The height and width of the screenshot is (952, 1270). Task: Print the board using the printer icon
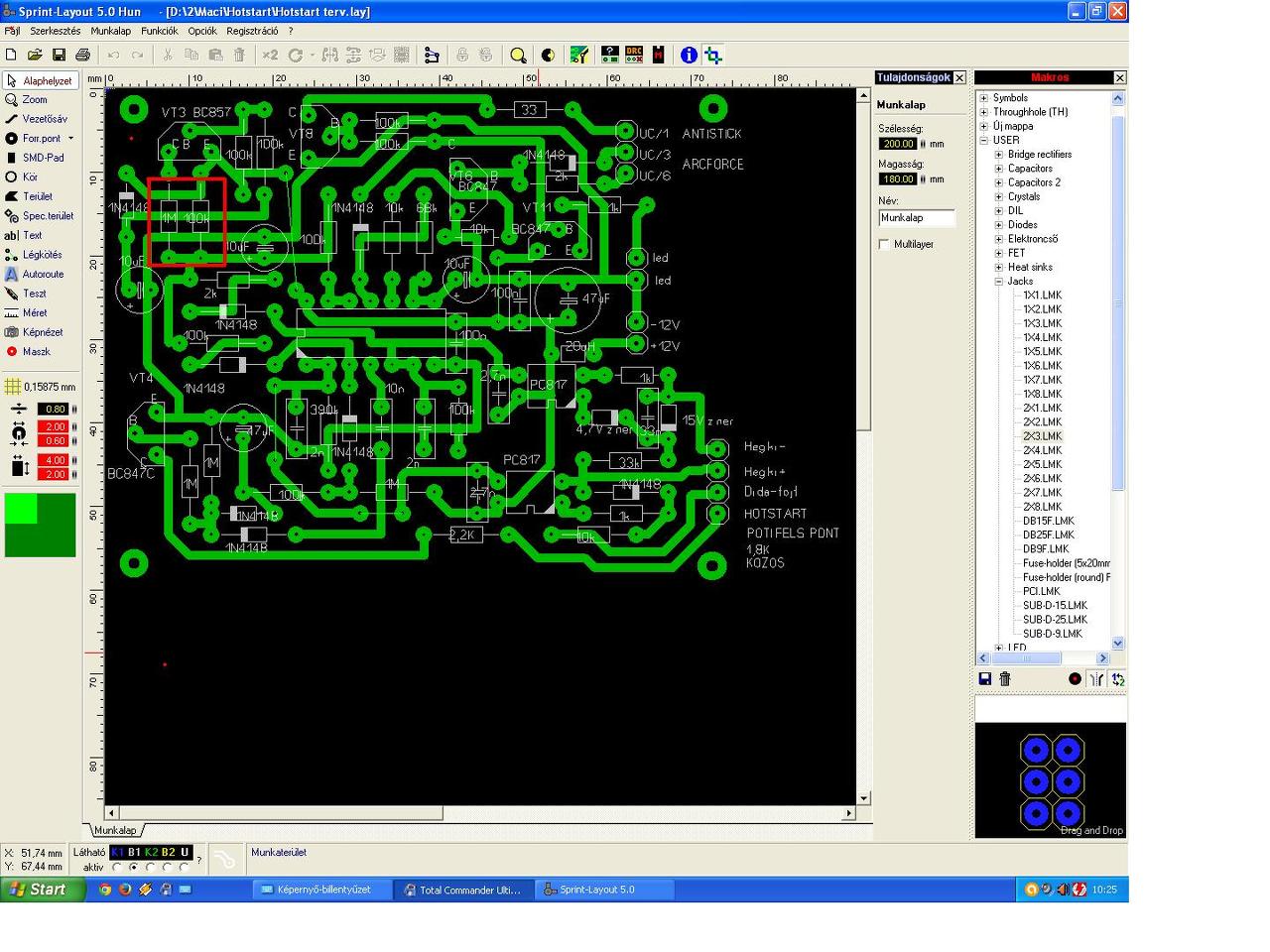(82, 56)
